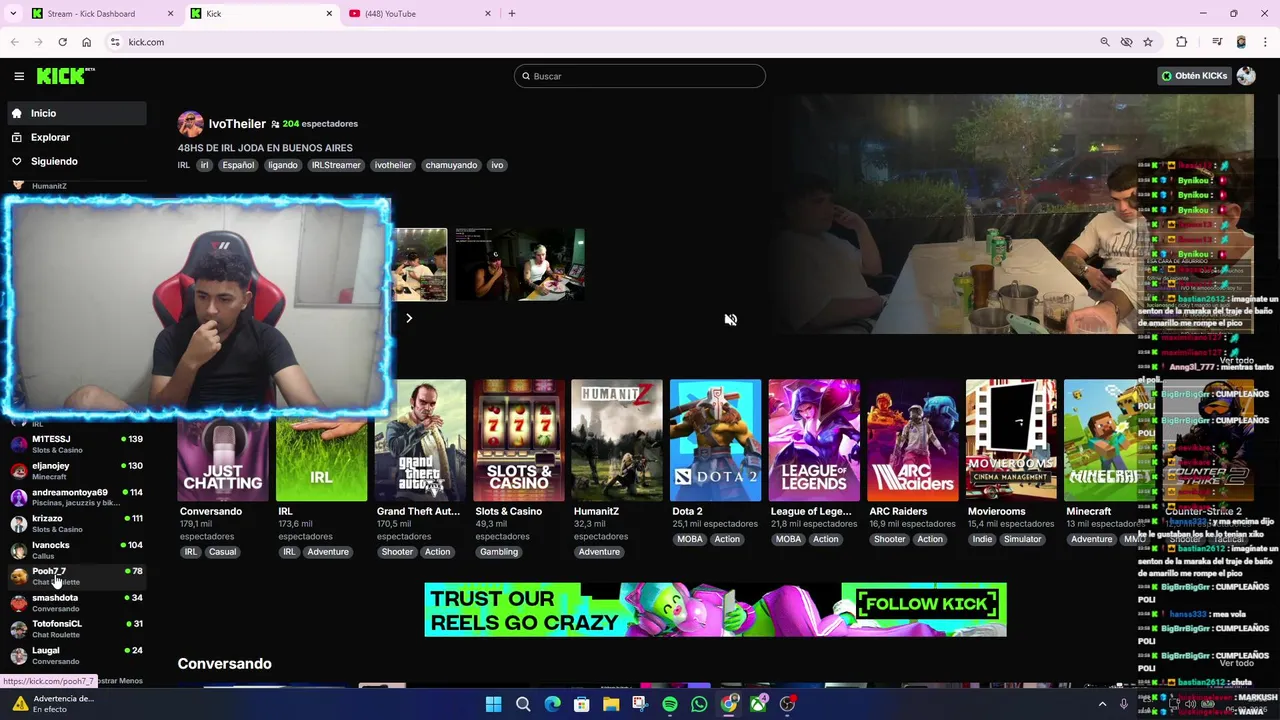This screenshot has width=1280, height=720.
Task: Click the eye-slash icon in address bar
Action: [x=1126, y=42]
